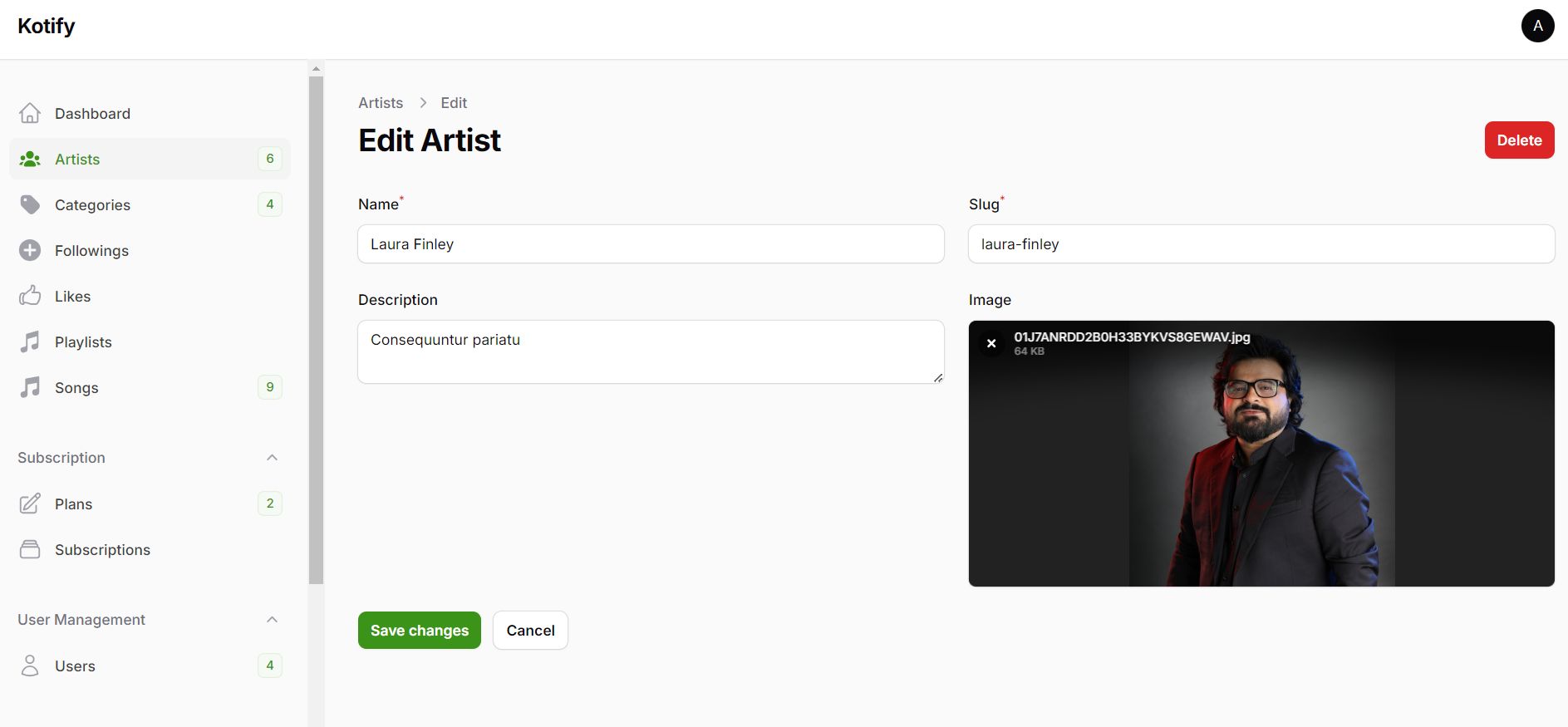The image size is (1568, 727).
Task: Click the red Delete button
Action: tap(1519, 140)
